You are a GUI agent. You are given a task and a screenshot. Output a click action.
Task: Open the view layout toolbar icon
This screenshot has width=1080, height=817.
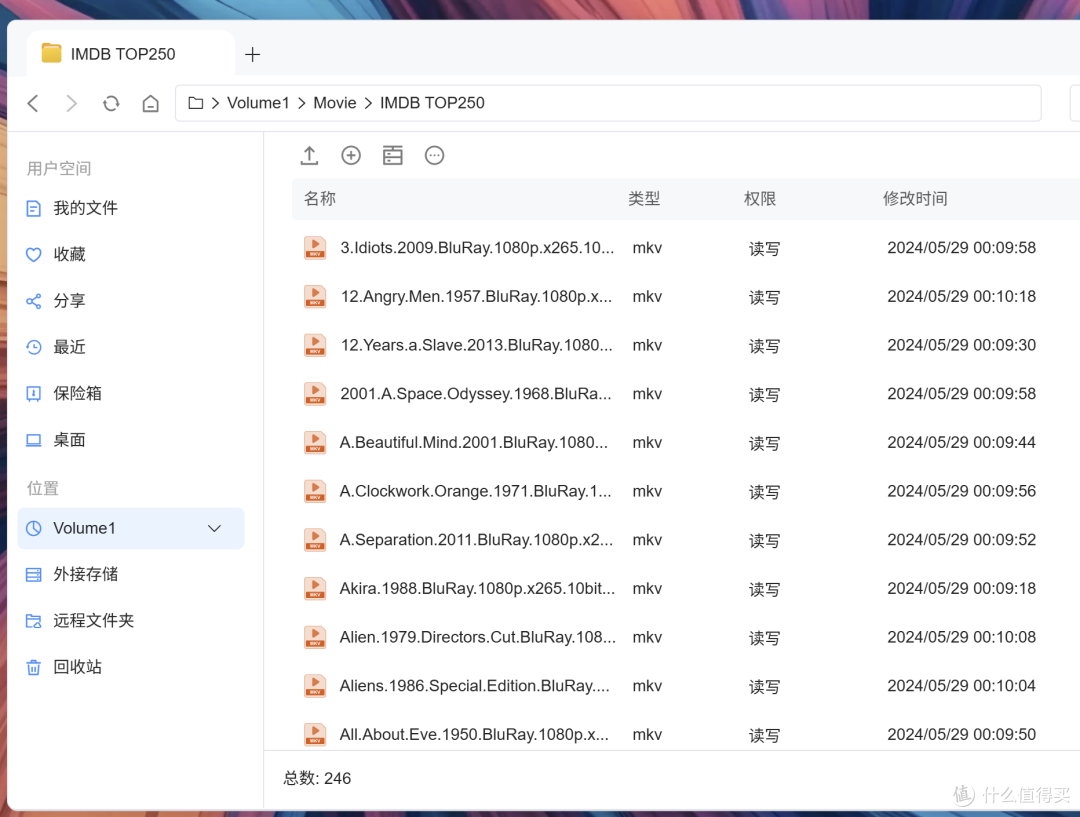tap(393, 156)
